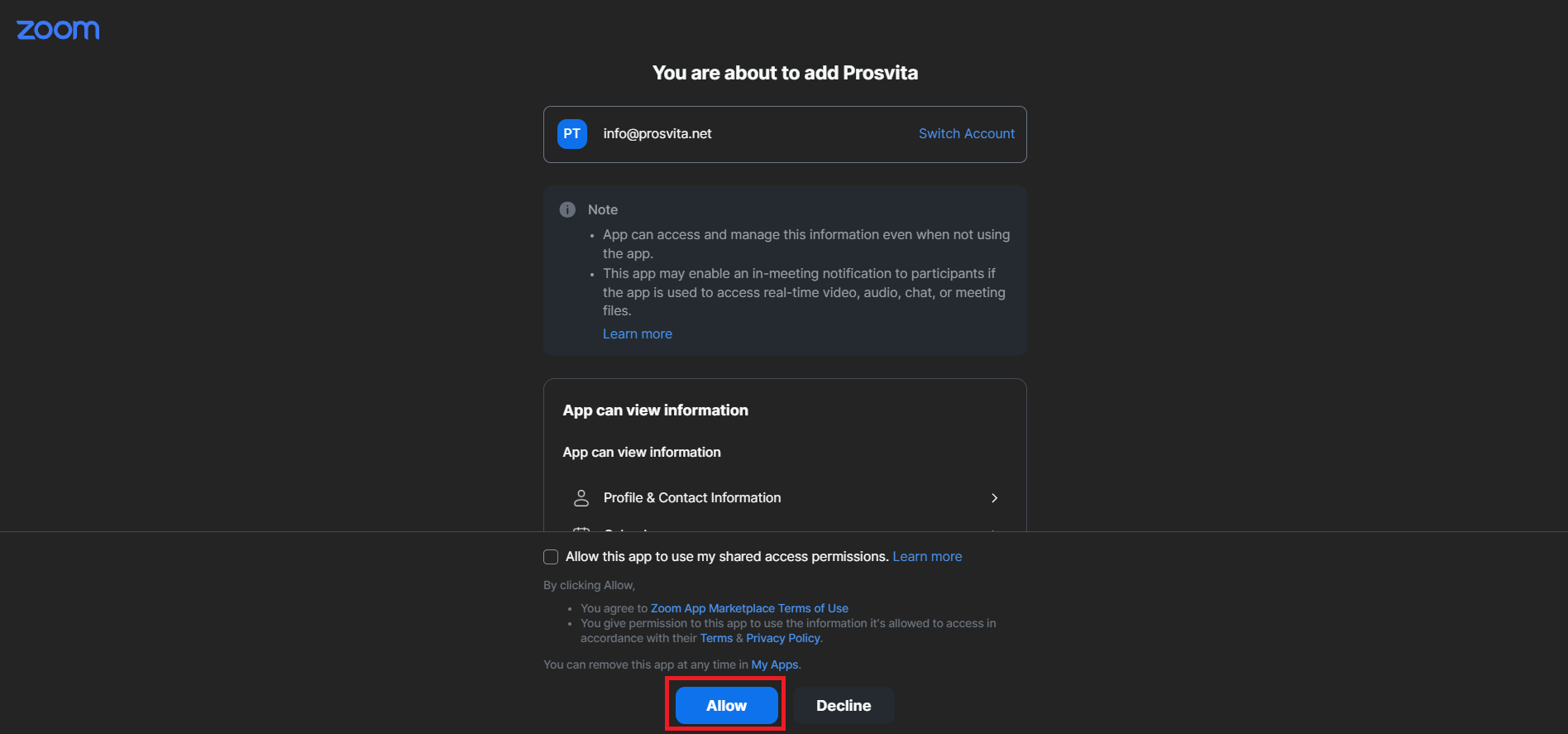Viewport: 1568px width, 734px height.
Task: Open Zoom App Marketplace Terms of Use
Action: (749, 608)
